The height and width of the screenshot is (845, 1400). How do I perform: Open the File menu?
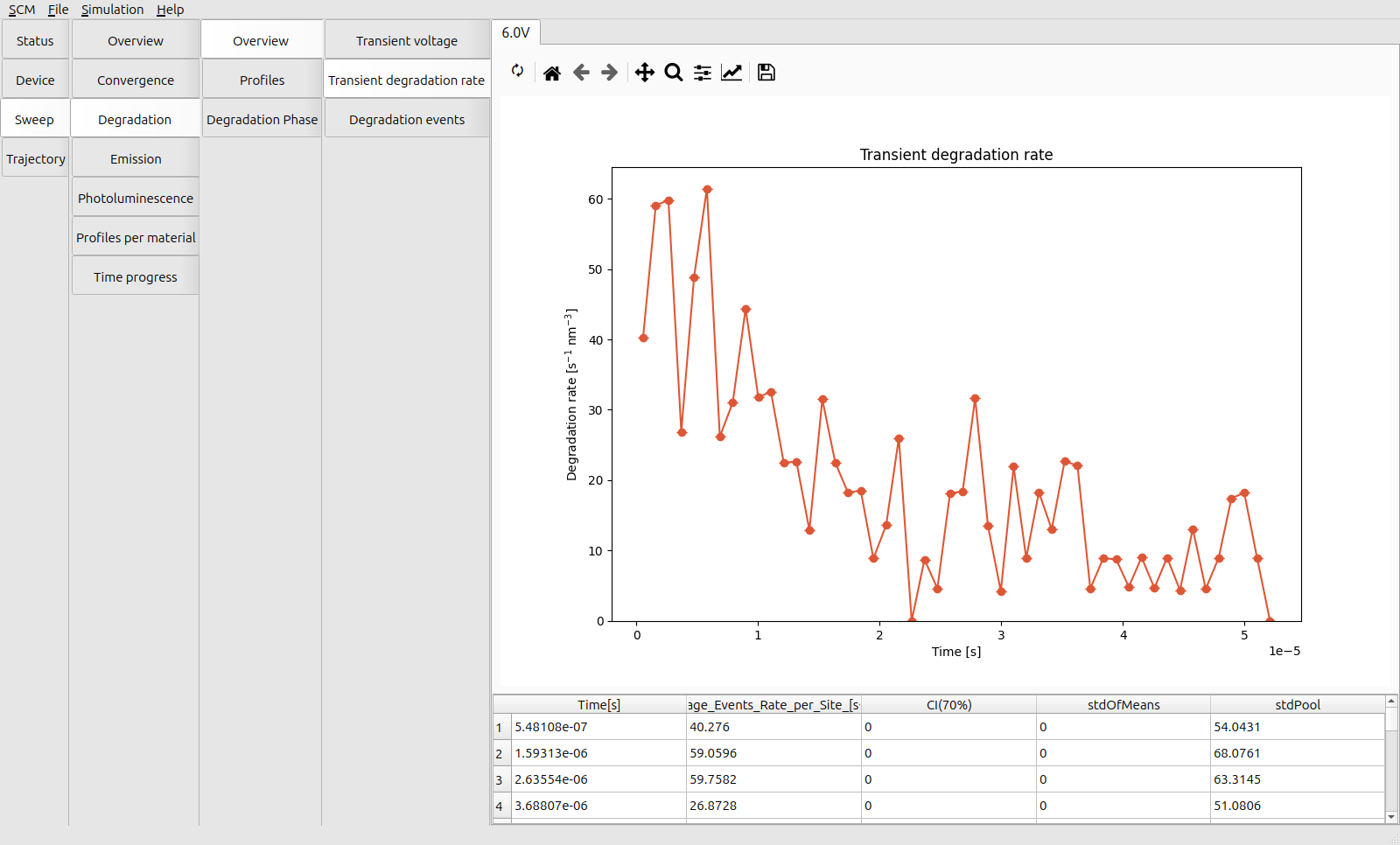click(x=58, y=10)
